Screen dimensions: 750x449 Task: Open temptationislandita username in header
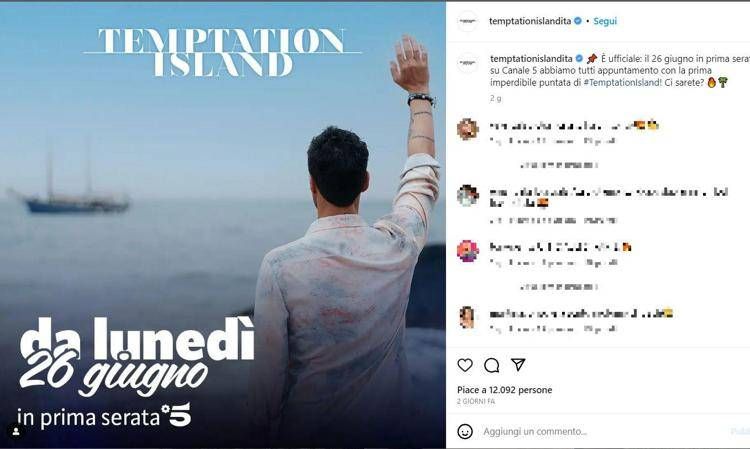(530, 21)
